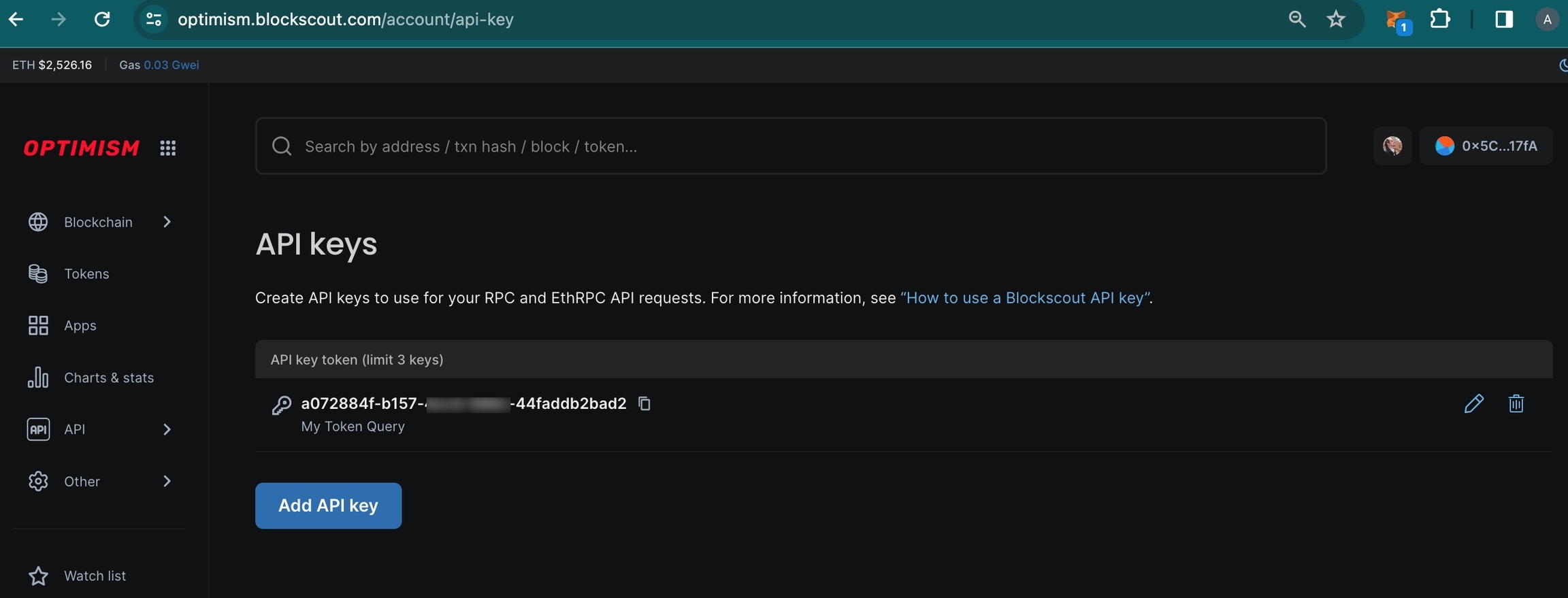
Task: Expand the Other sidebar section
Action: [x=167, y=481]
